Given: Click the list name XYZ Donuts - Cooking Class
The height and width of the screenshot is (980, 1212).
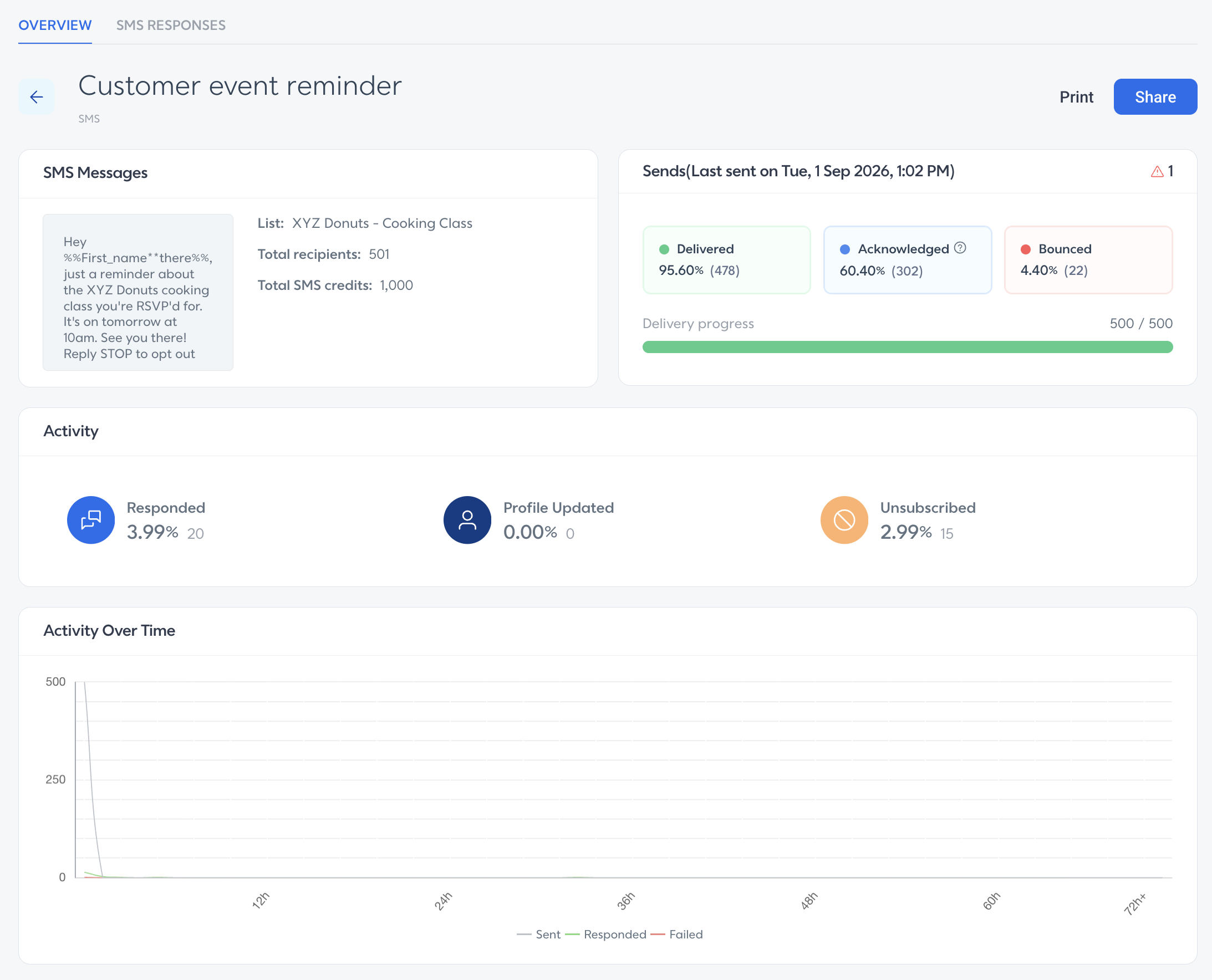Looking at the screenshot, I should click(381, 223).
